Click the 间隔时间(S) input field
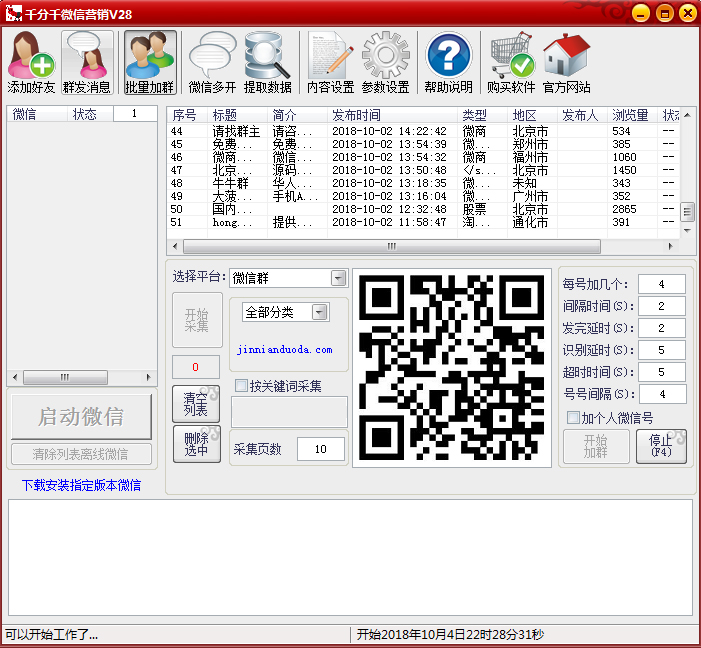701x648 pixels. pos(662,306)
